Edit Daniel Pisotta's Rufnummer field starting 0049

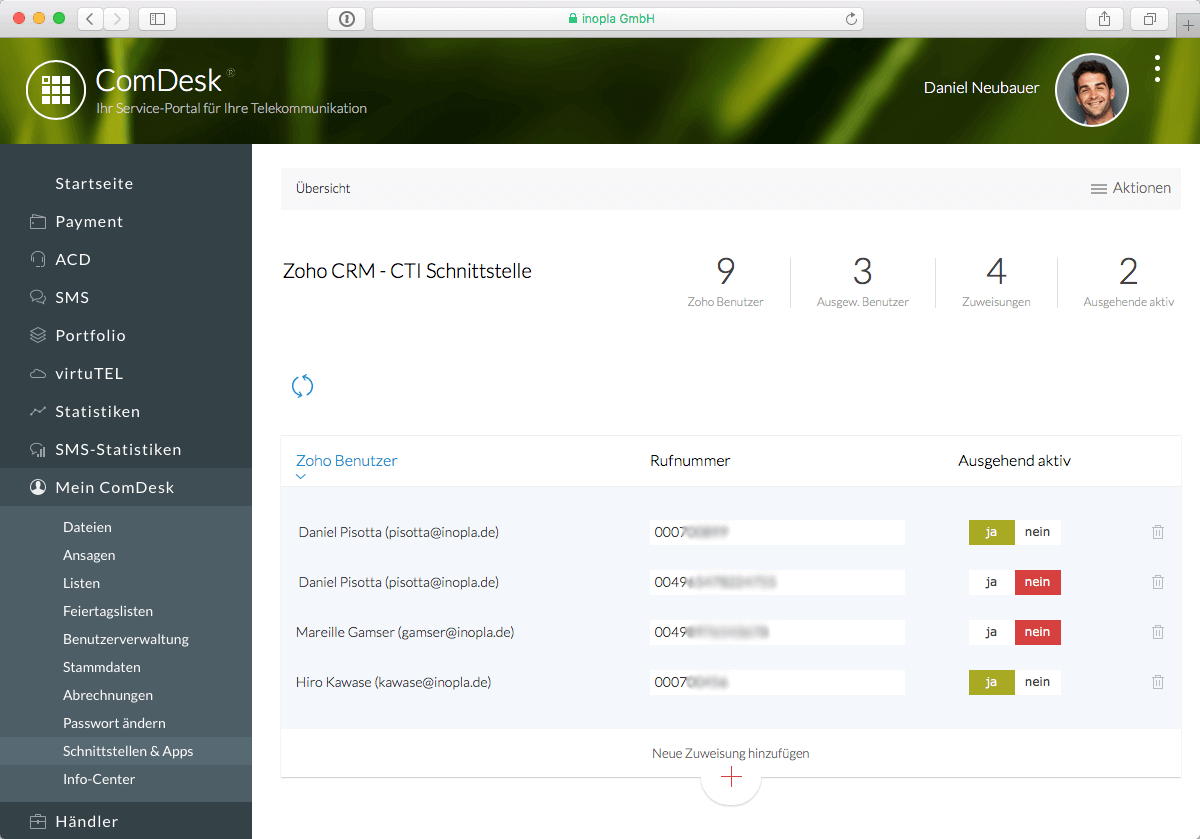pyautogui.click(x=777, y=582)
